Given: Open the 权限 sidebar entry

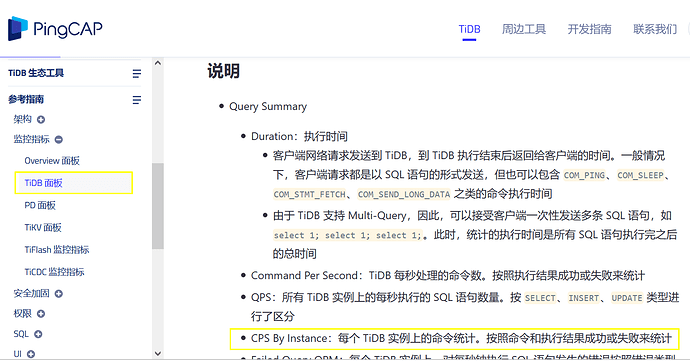Looking at the screenshot, I should [22, 313].
